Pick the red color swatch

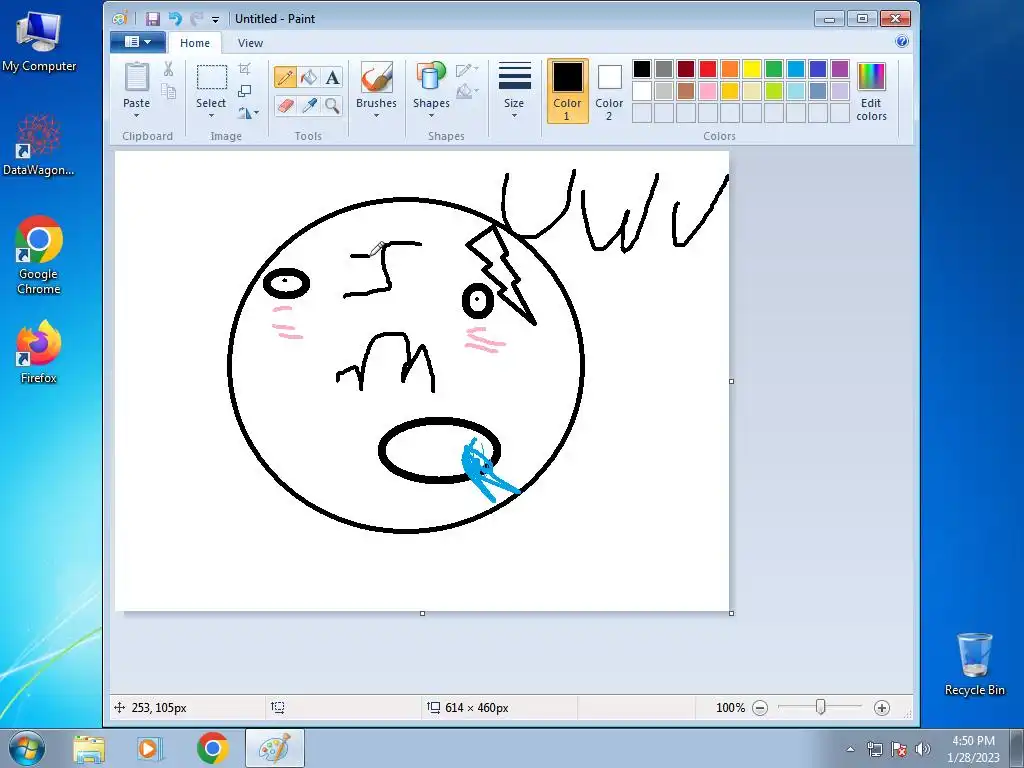[708, 69]
